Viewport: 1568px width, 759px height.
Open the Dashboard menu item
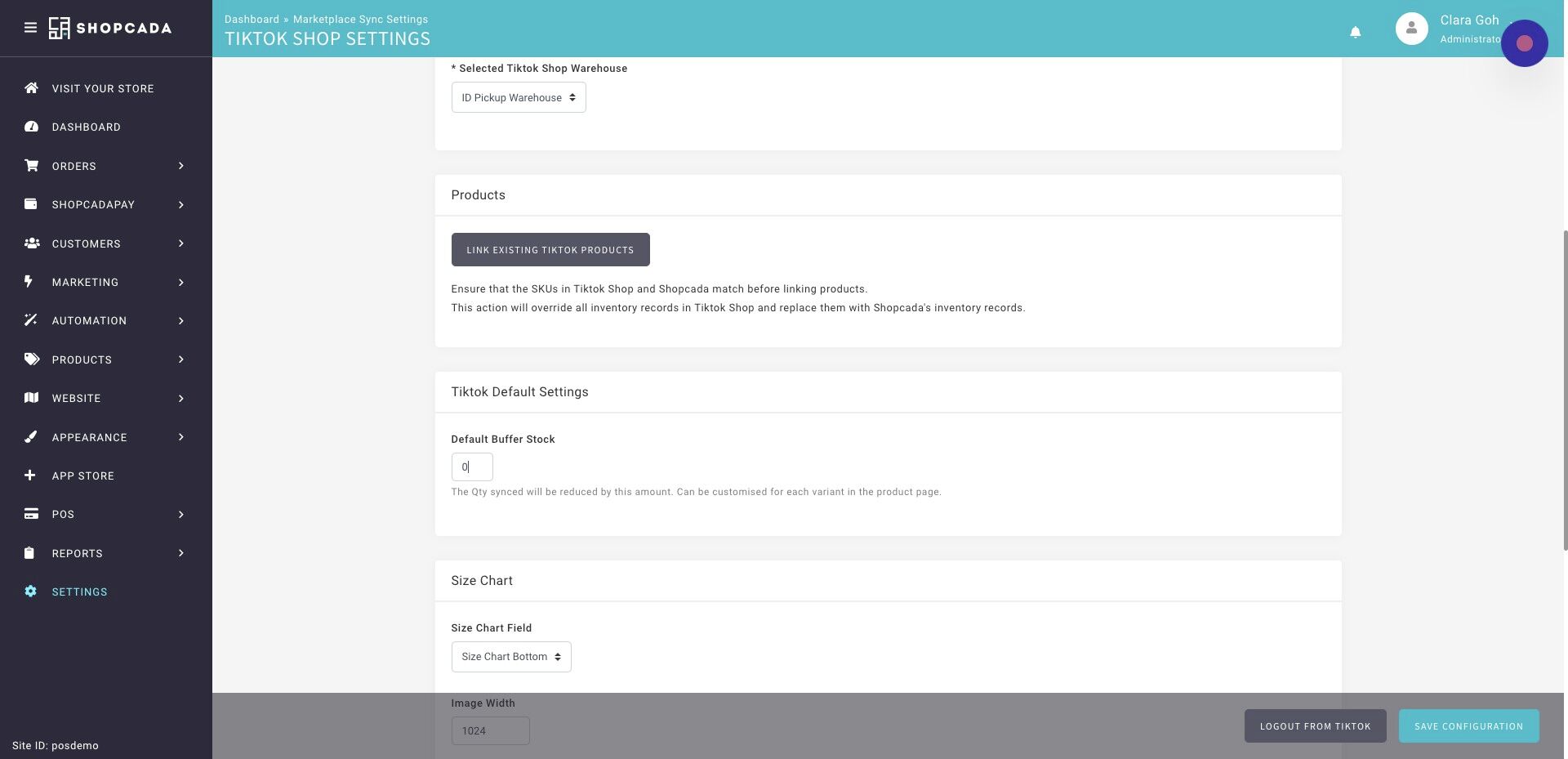pos(87,127)
